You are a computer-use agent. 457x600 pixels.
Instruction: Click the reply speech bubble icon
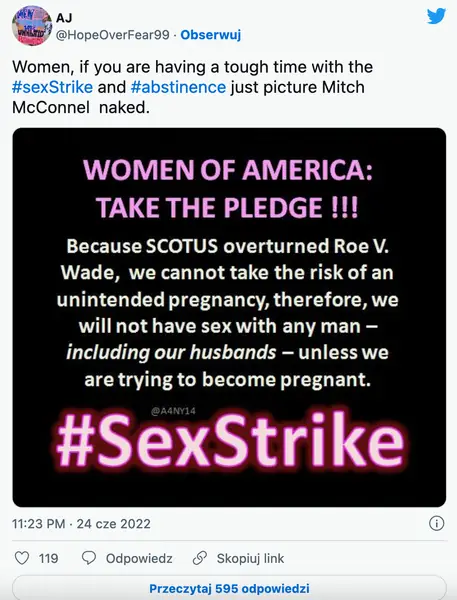[89, 558]
